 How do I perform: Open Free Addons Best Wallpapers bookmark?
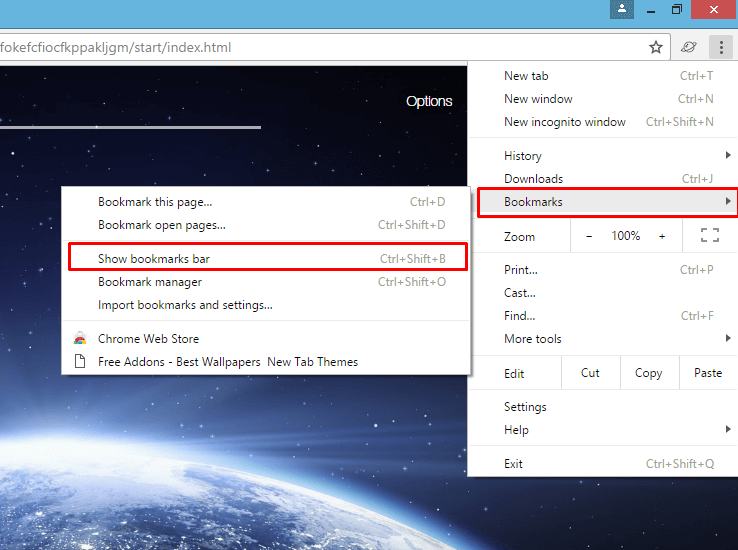(227, 362)
